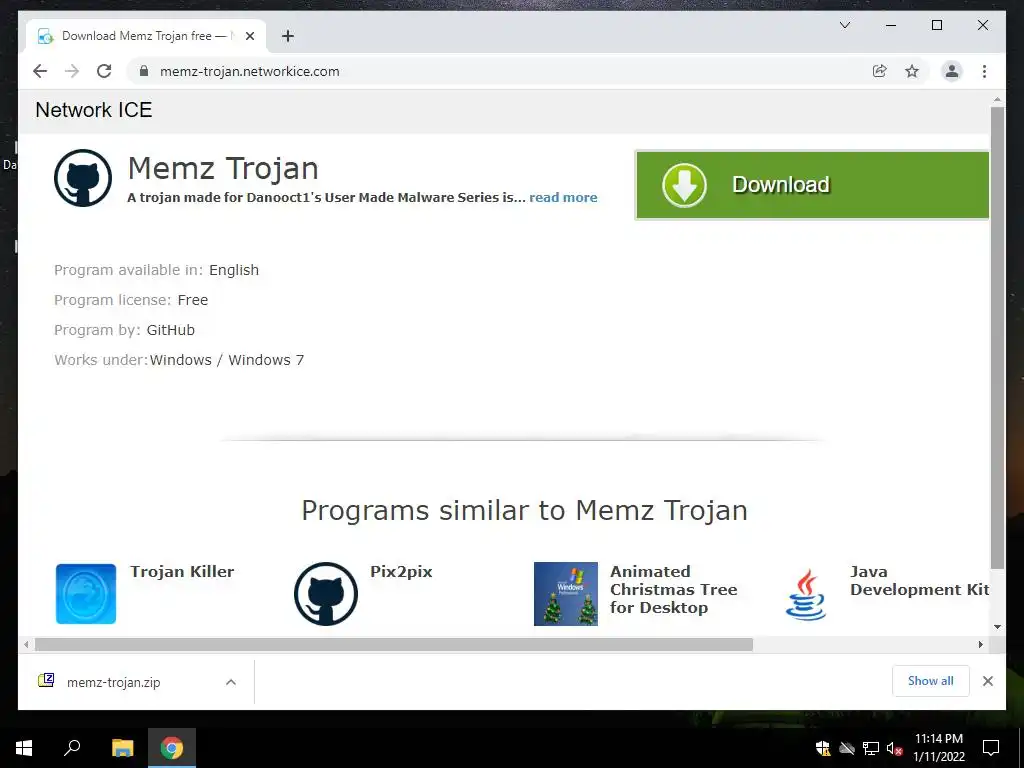Screen dimensions: 1024x768
Task: Click the Network ICE site title
Action: coord(93,110)
